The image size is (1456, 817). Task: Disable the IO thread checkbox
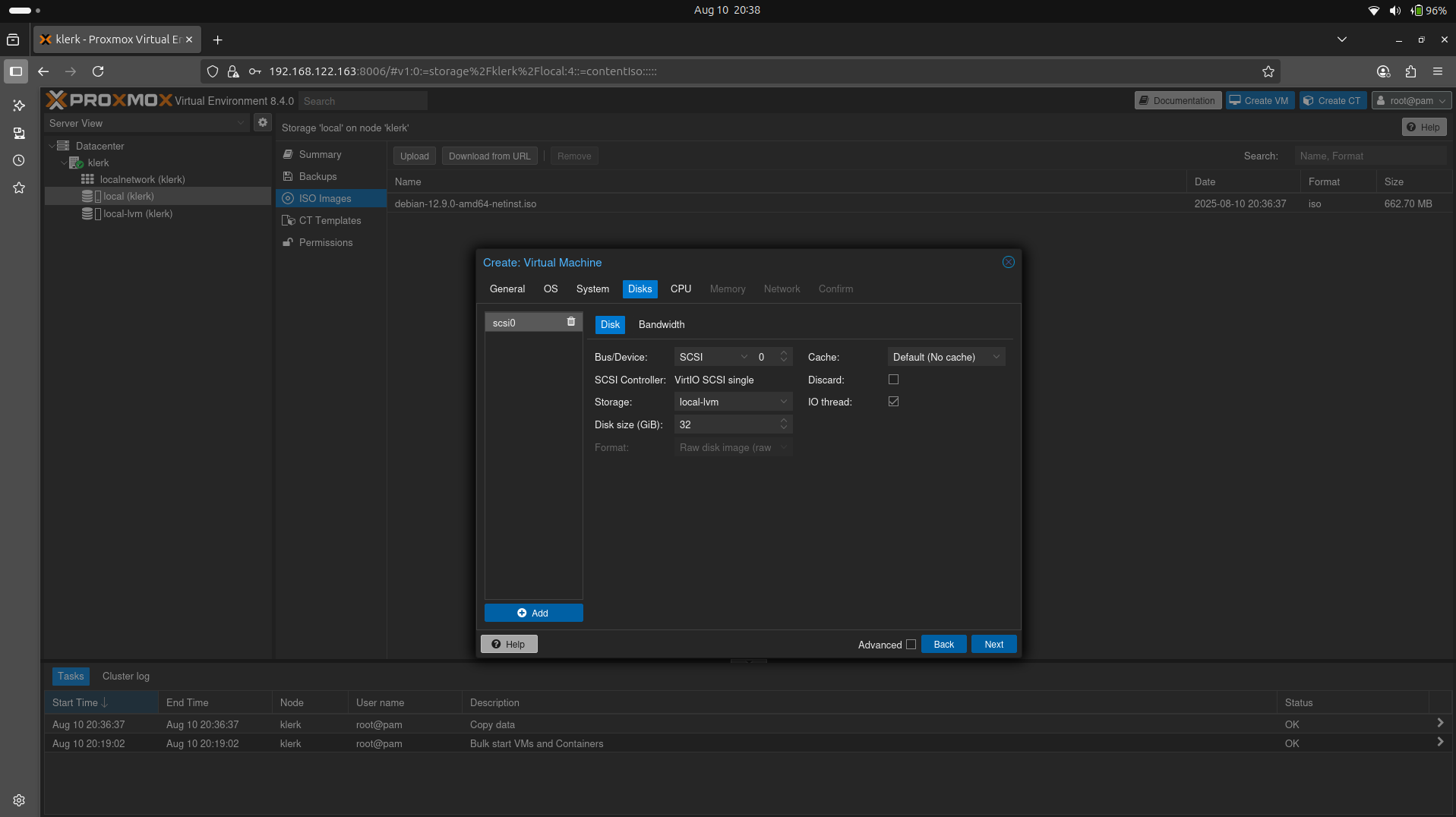[893, 402]
